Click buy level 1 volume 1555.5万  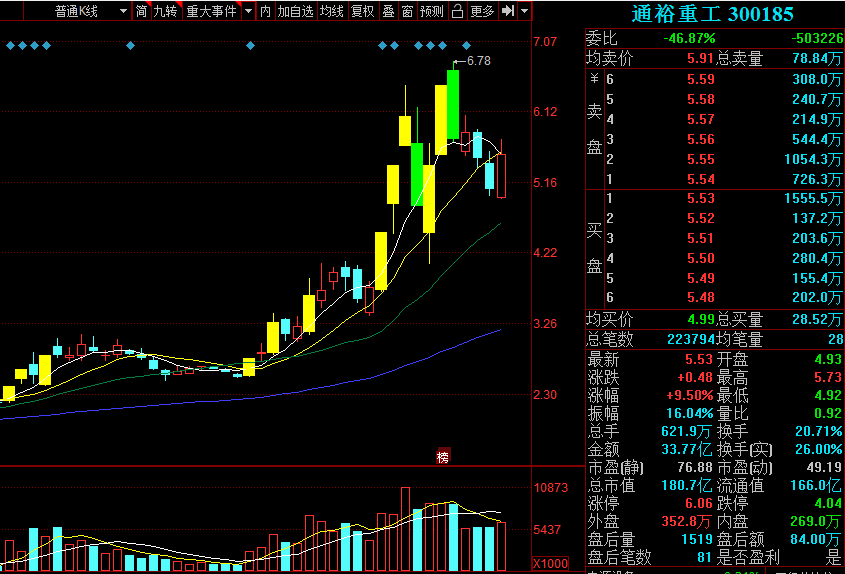click(813, 198)
